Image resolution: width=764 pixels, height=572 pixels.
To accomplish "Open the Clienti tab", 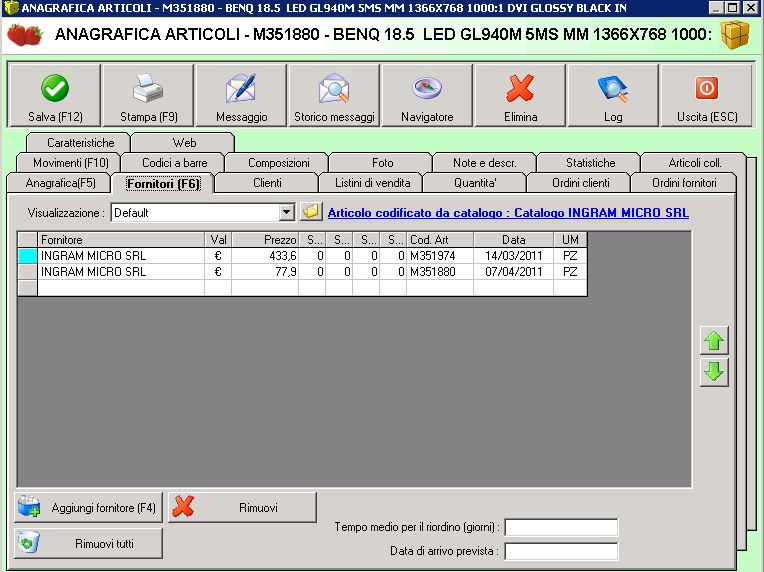I will tap(267, 183).
